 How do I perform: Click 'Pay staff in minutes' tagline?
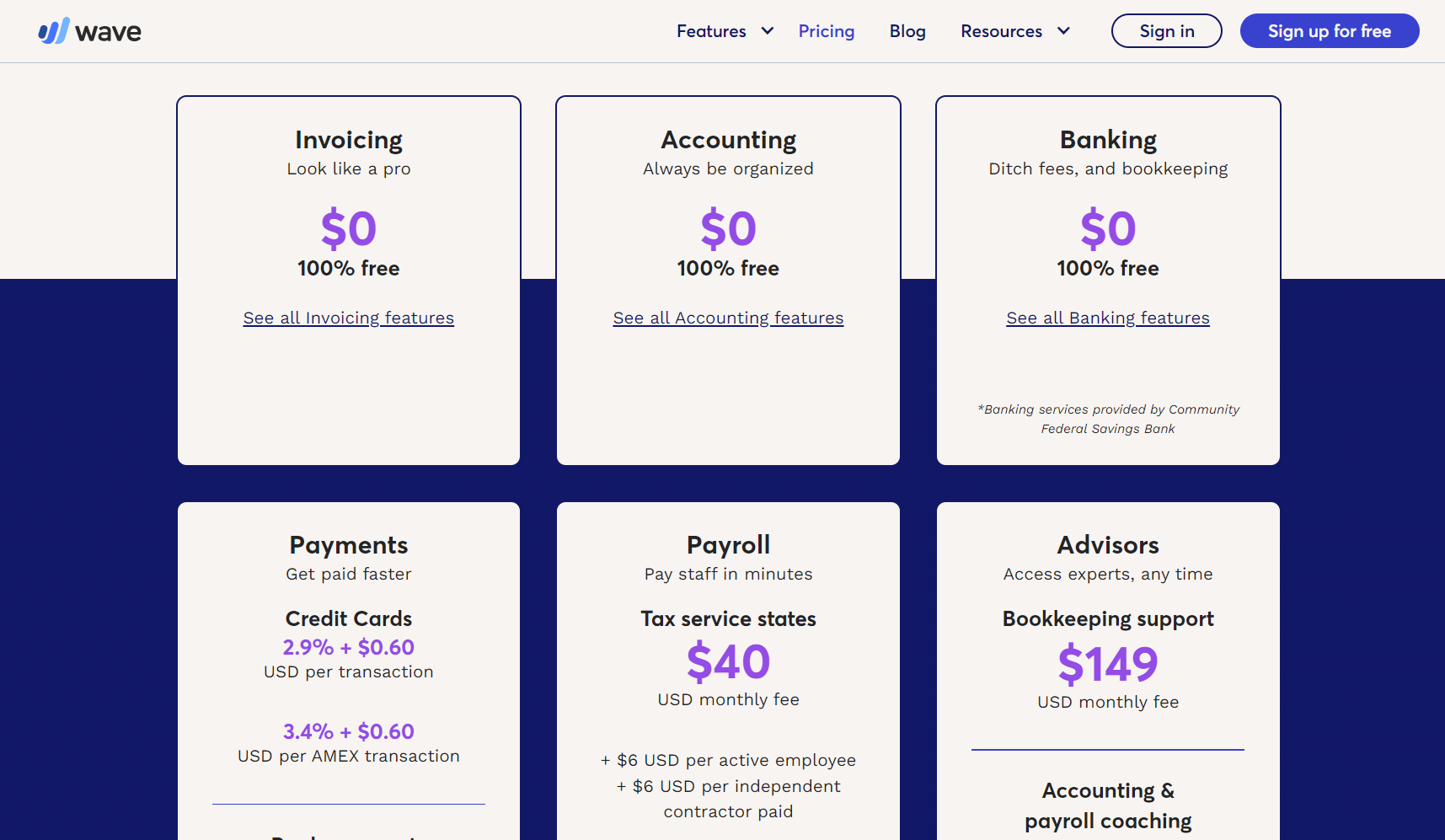(x=729, y=574)
